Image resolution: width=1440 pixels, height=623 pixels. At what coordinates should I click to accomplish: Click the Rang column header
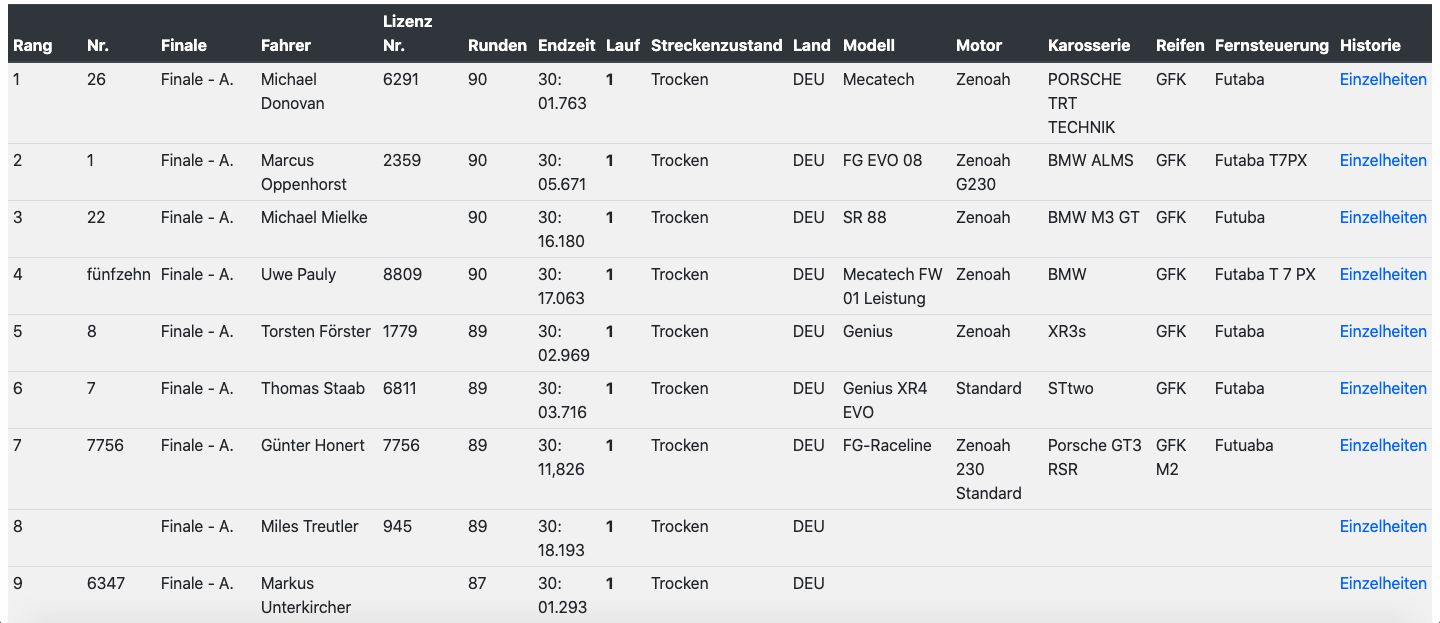33,46
